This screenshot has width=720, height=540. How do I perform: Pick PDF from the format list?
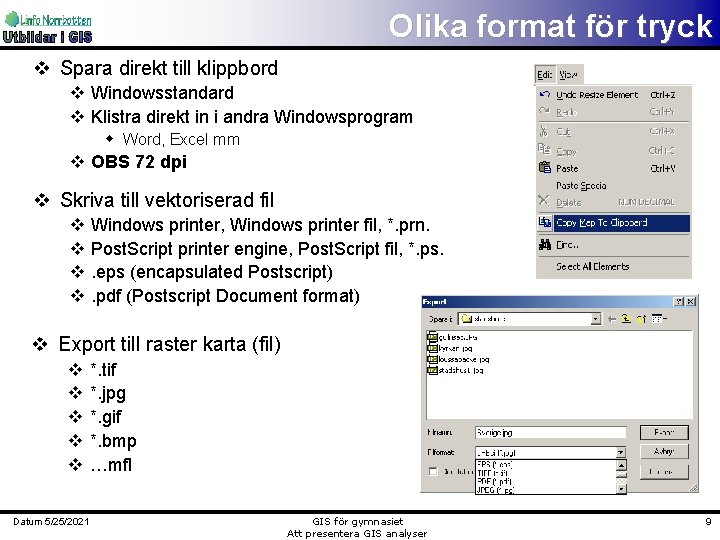pos(545,481)
